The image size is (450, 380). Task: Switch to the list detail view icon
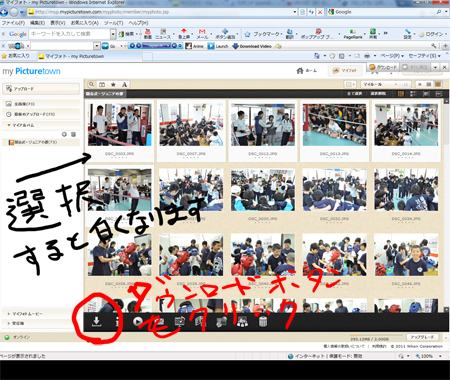click(x=413, y=94)
